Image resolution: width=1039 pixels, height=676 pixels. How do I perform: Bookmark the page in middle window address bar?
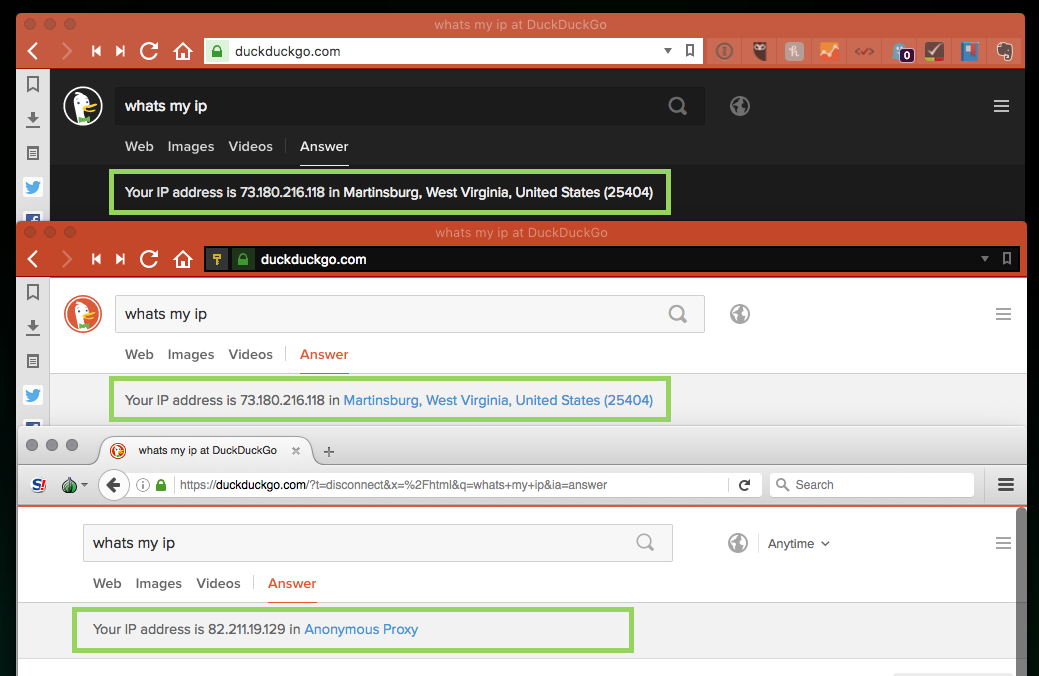tap(1007, 258)
